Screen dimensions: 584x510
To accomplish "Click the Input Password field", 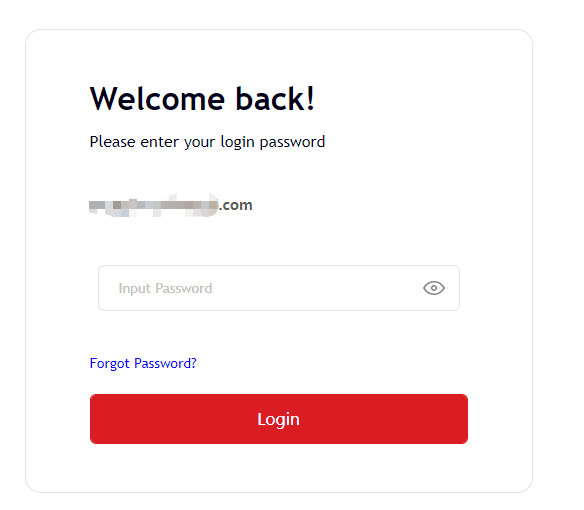I will 279,288.
